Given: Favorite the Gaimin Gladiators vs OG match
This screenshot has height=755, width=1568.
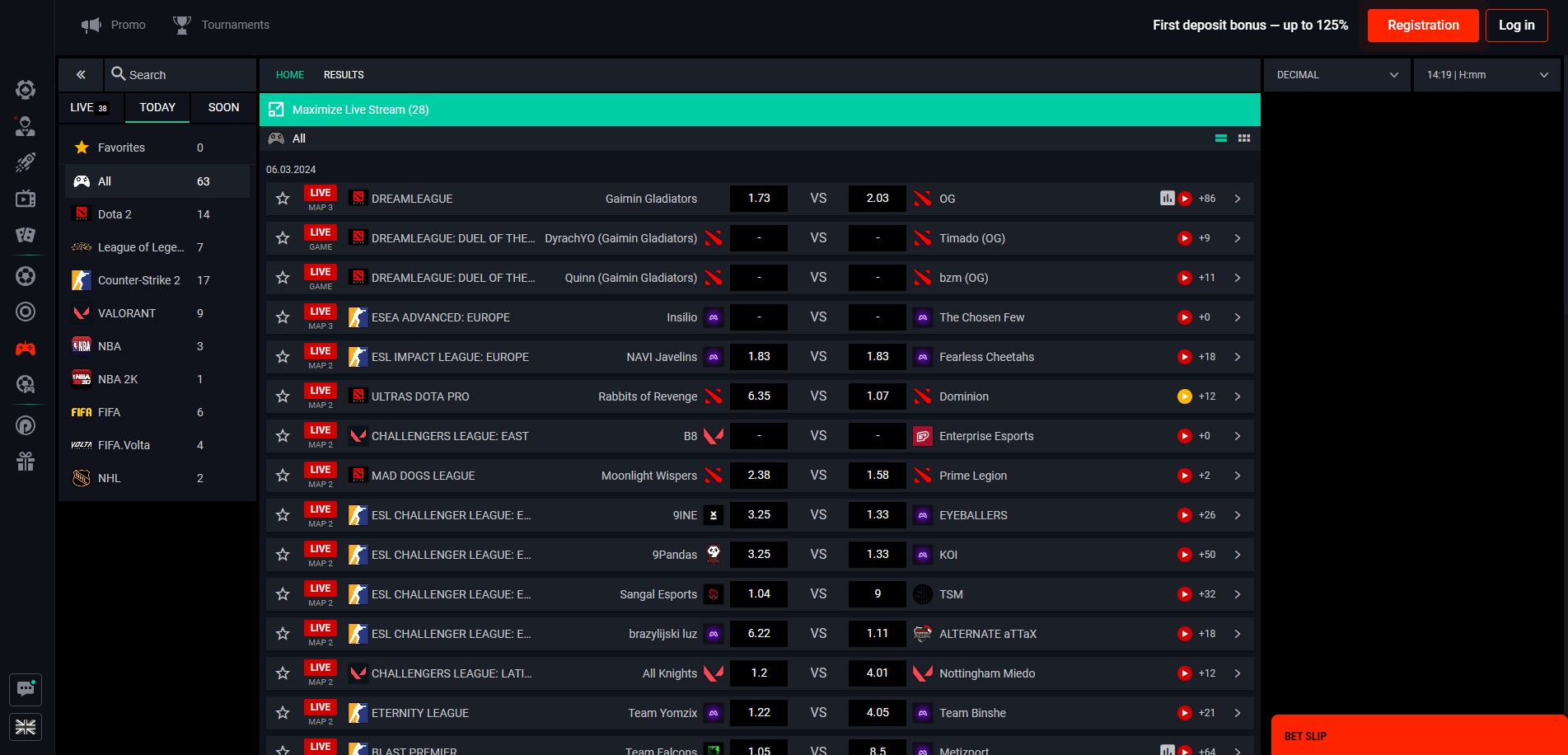Looking at the screenshot, I should (283, 199).
